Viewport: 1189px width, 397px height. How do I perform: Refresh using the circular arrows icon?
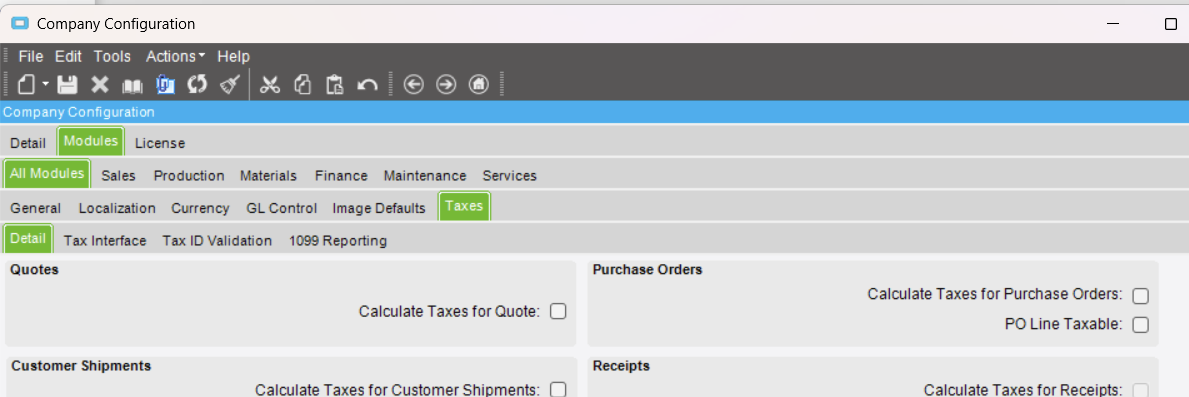pyautogui.click(x=197, y=84)
